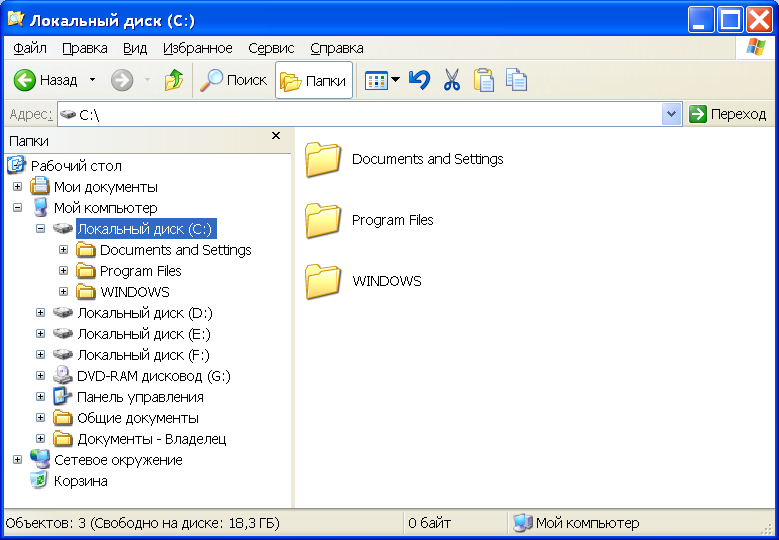Click the Переход go button
Viewport: 779px width, 540px height.
(728, 114)
